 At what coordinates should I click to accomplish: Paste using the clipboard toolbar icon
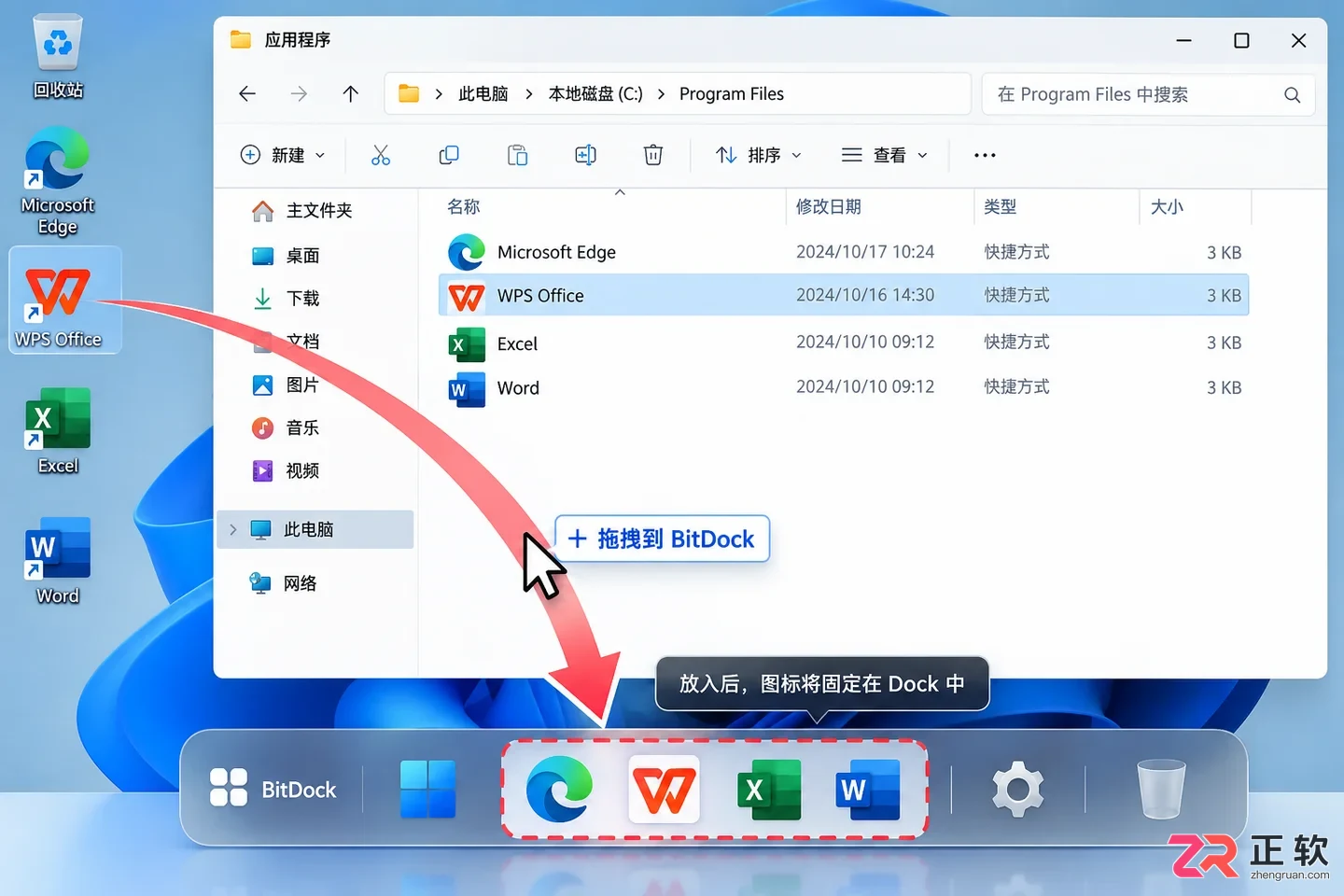click(x=517, y=155)
